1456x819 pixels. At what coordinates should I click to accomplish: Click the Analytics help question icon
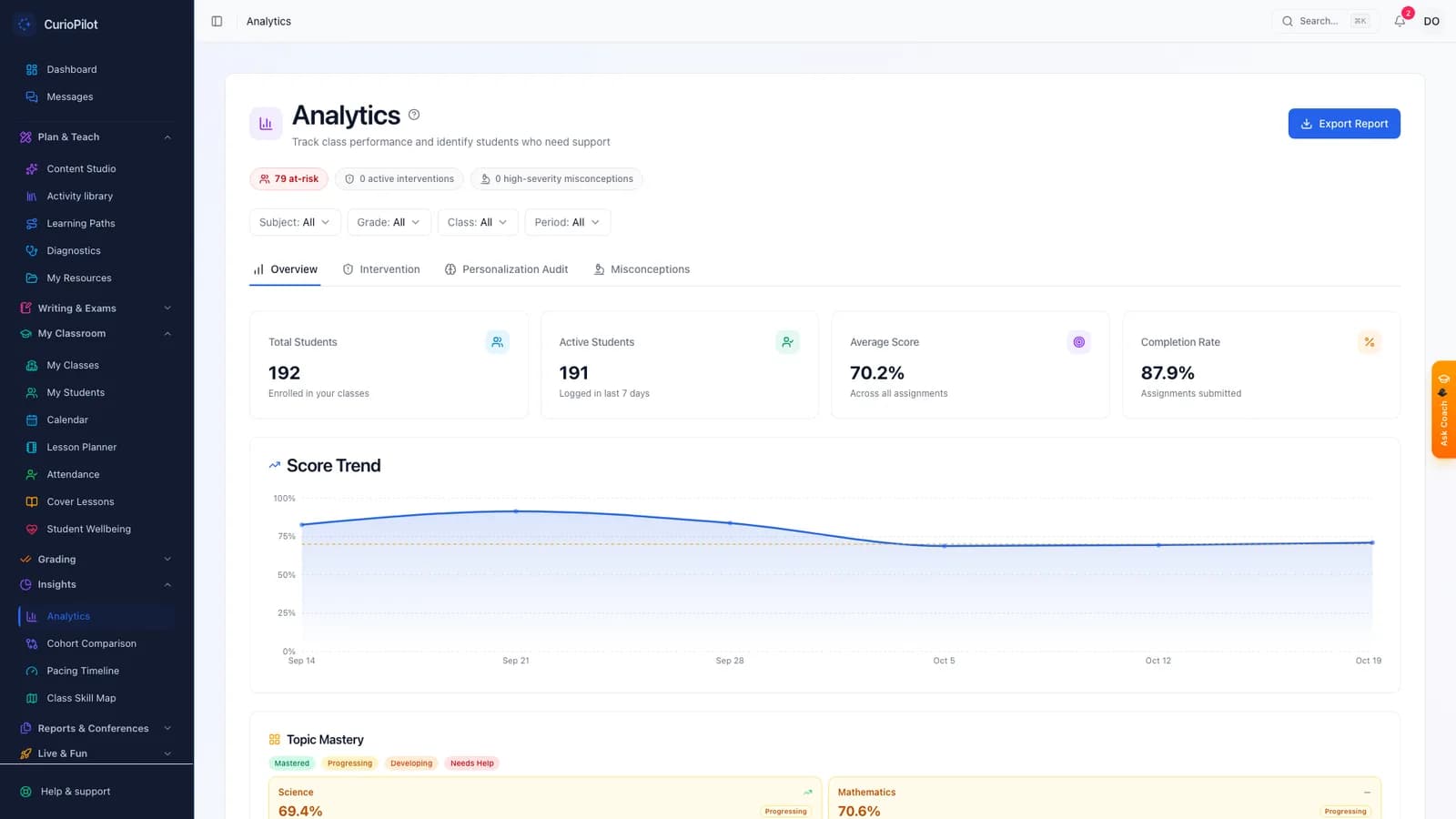(x=414, y=115)
